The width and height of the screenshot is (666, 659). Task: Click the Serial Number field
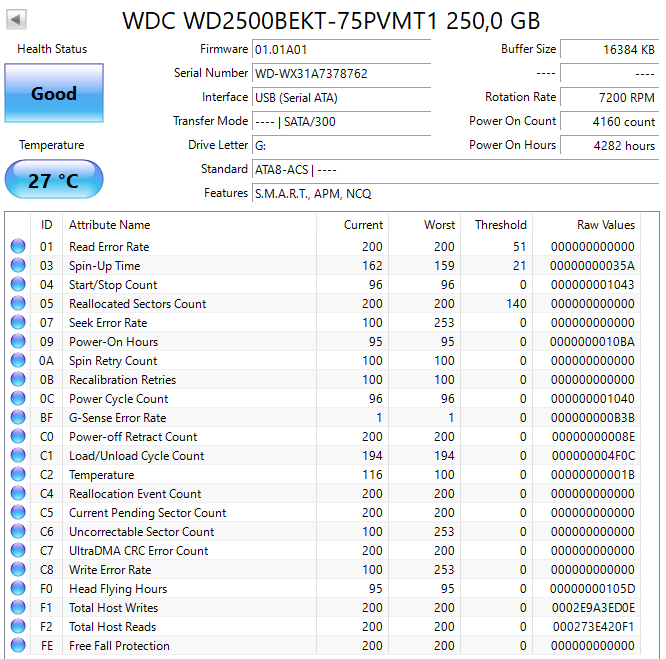341,73
